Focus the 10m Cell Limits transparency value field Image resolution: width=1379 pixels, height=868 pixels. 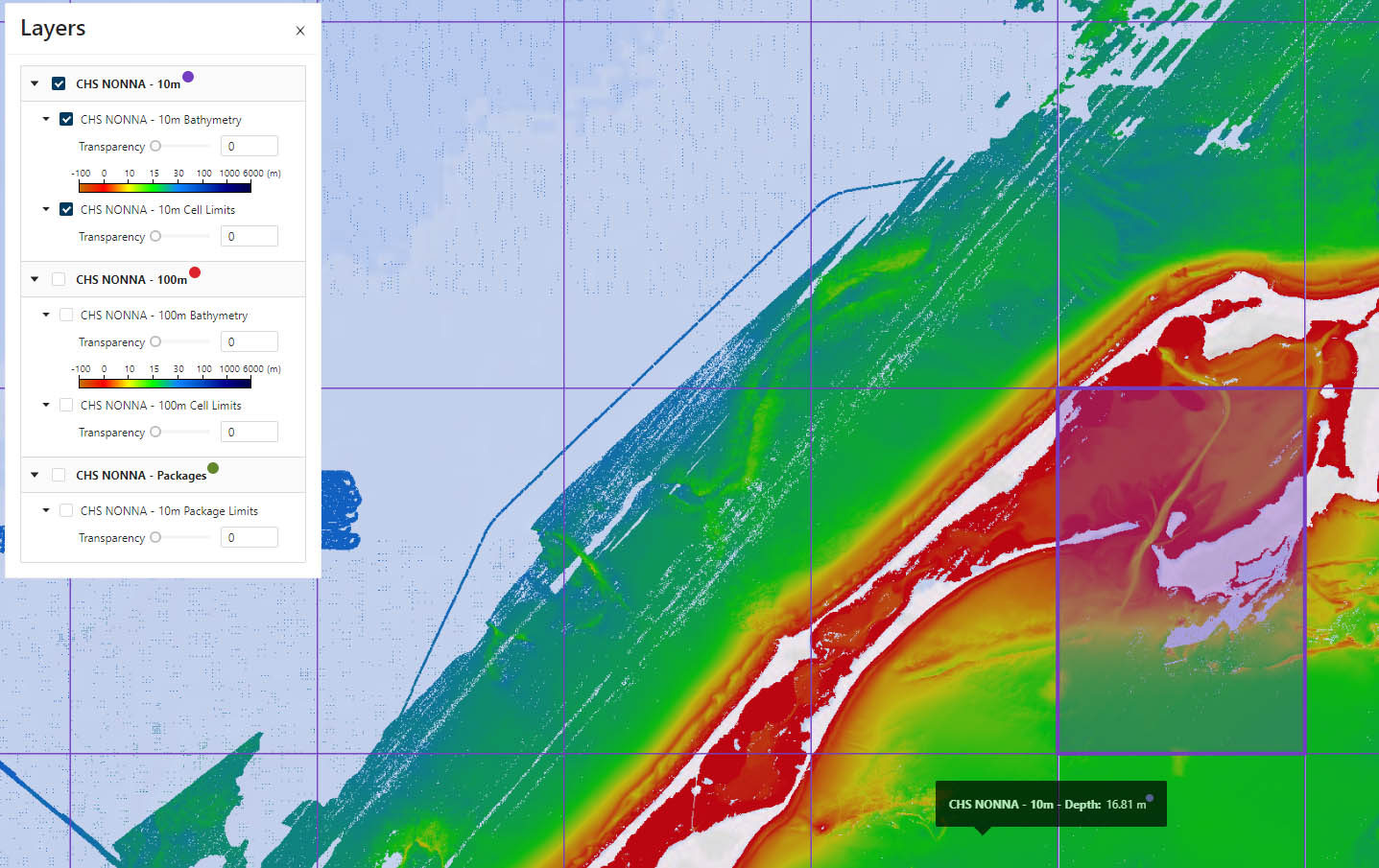(x=250, y=236)
